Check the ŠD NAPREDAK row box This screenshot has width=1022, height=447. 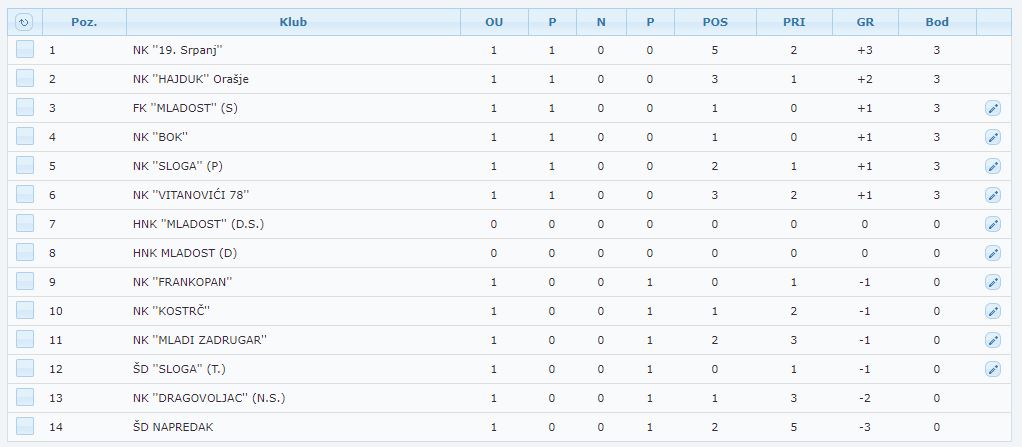[x=25, y=427]
